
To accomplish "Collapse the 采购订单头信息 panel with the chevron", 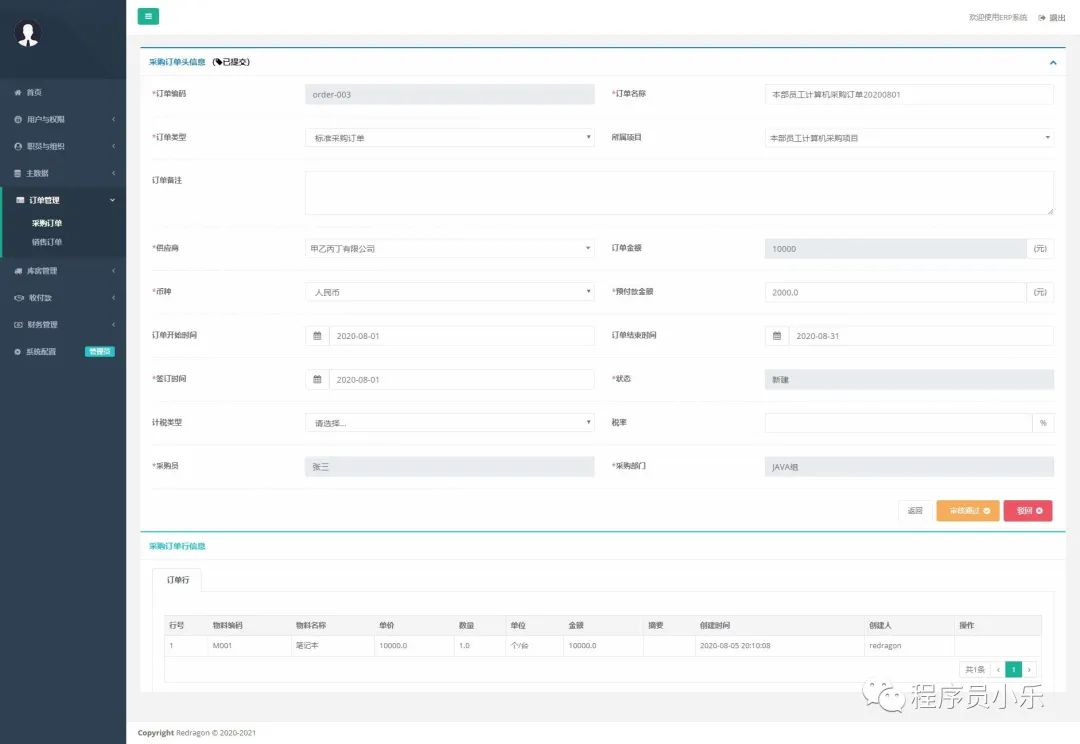I will (x=1052, y=63).
